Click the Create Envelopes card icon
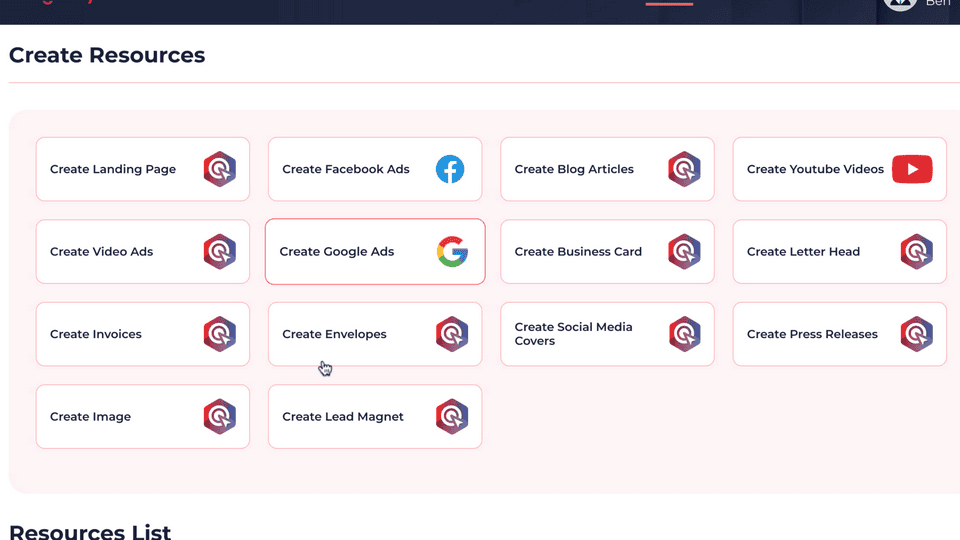The image size is (960, 540). [452, 334]
